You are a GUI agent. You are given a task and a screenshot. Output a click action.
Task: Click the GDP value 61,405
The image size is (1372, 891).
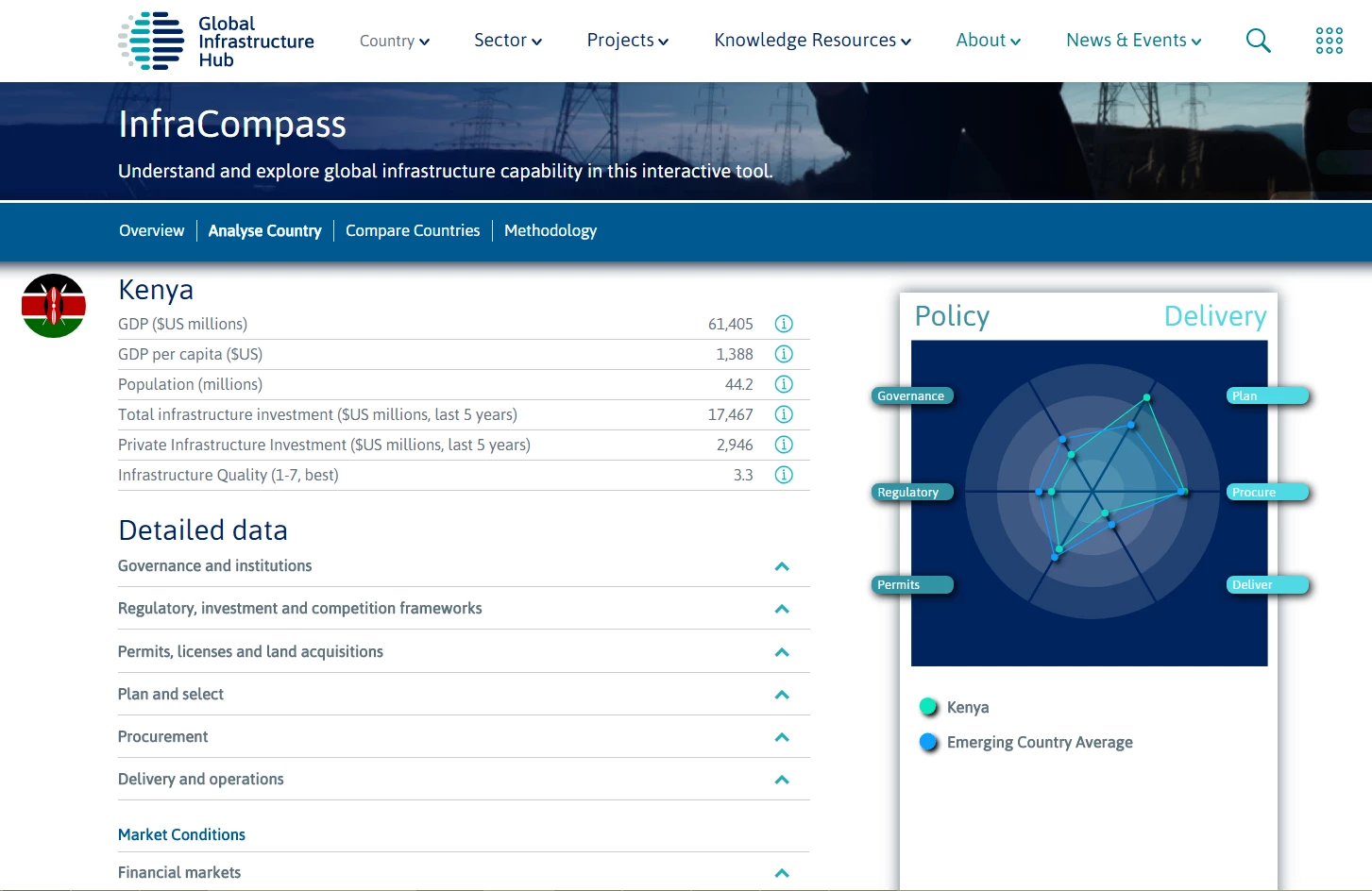731,324
